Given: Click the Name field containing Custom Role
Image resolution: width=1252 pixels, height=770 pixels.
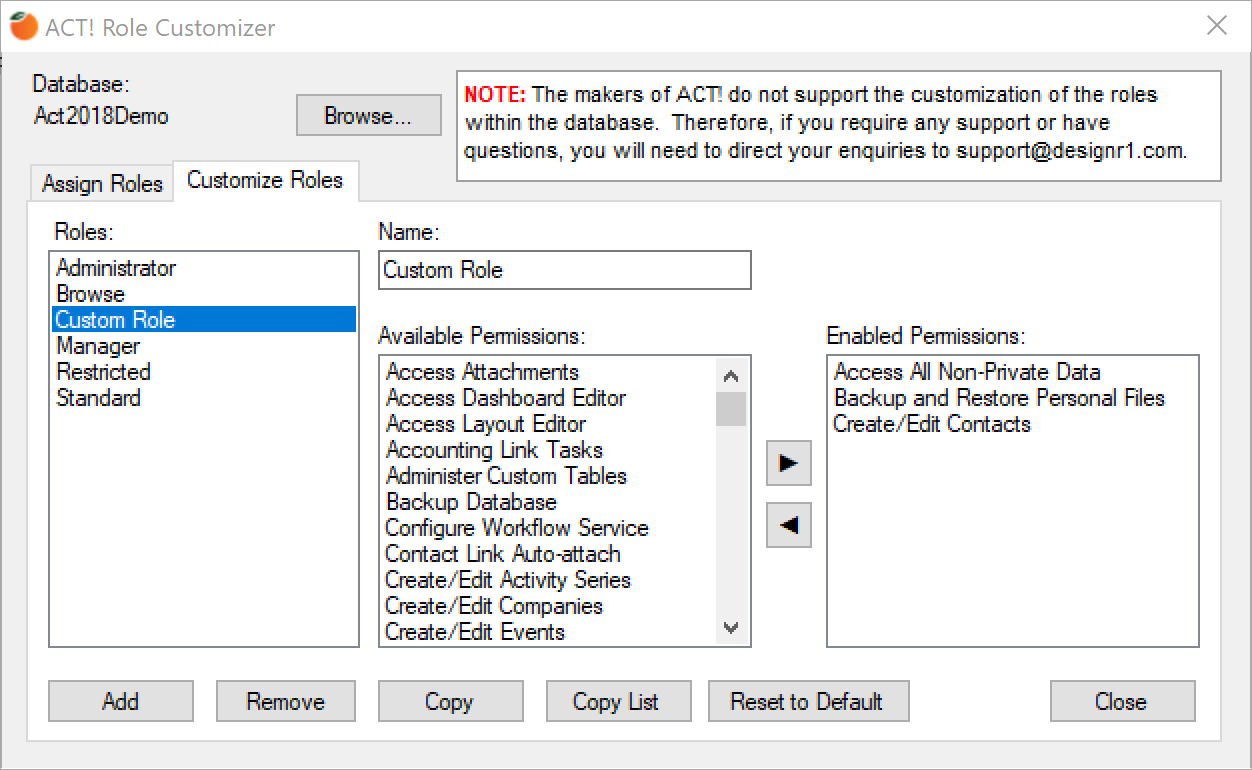Looking at the screenshot, I should (565, 270).
